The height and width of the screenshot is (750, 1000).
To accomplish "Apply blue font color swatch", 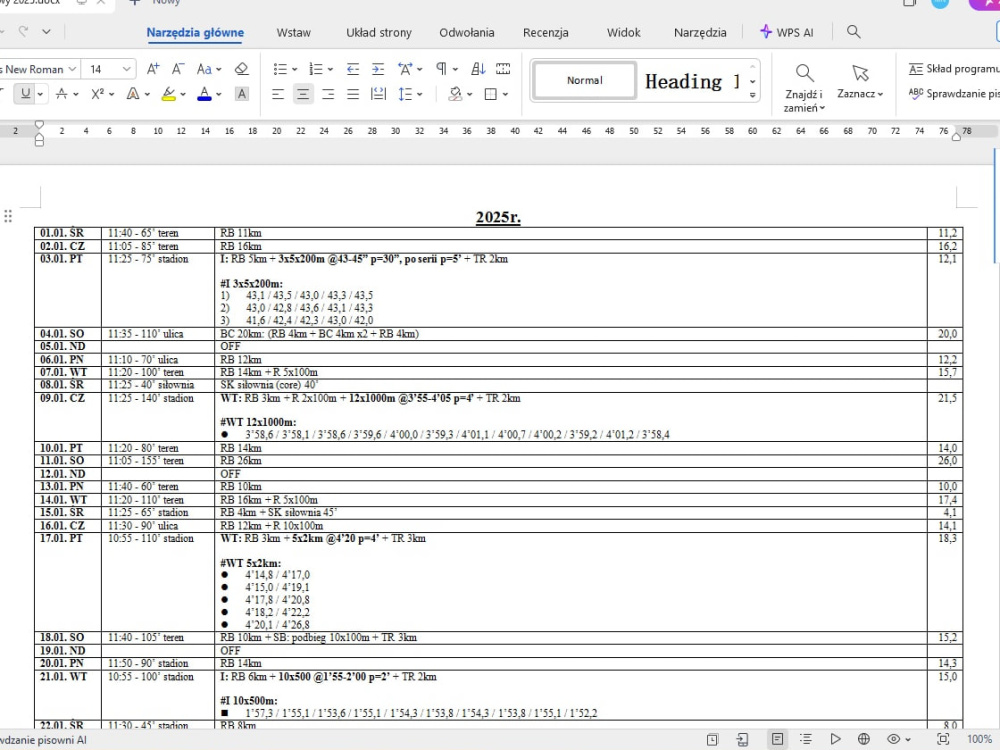I will [x=204, y=94].
